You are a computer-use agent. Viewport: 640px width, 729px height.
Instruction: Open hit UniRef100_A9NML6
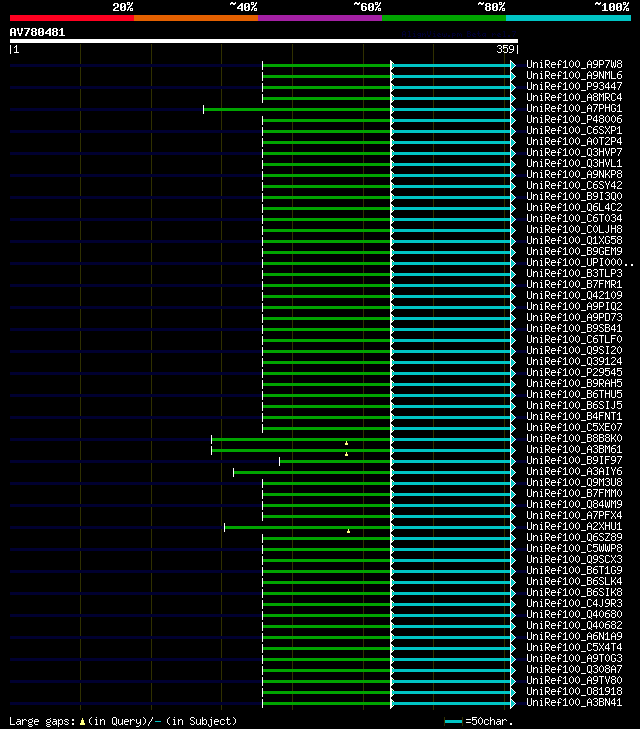[x=574, y=75]
